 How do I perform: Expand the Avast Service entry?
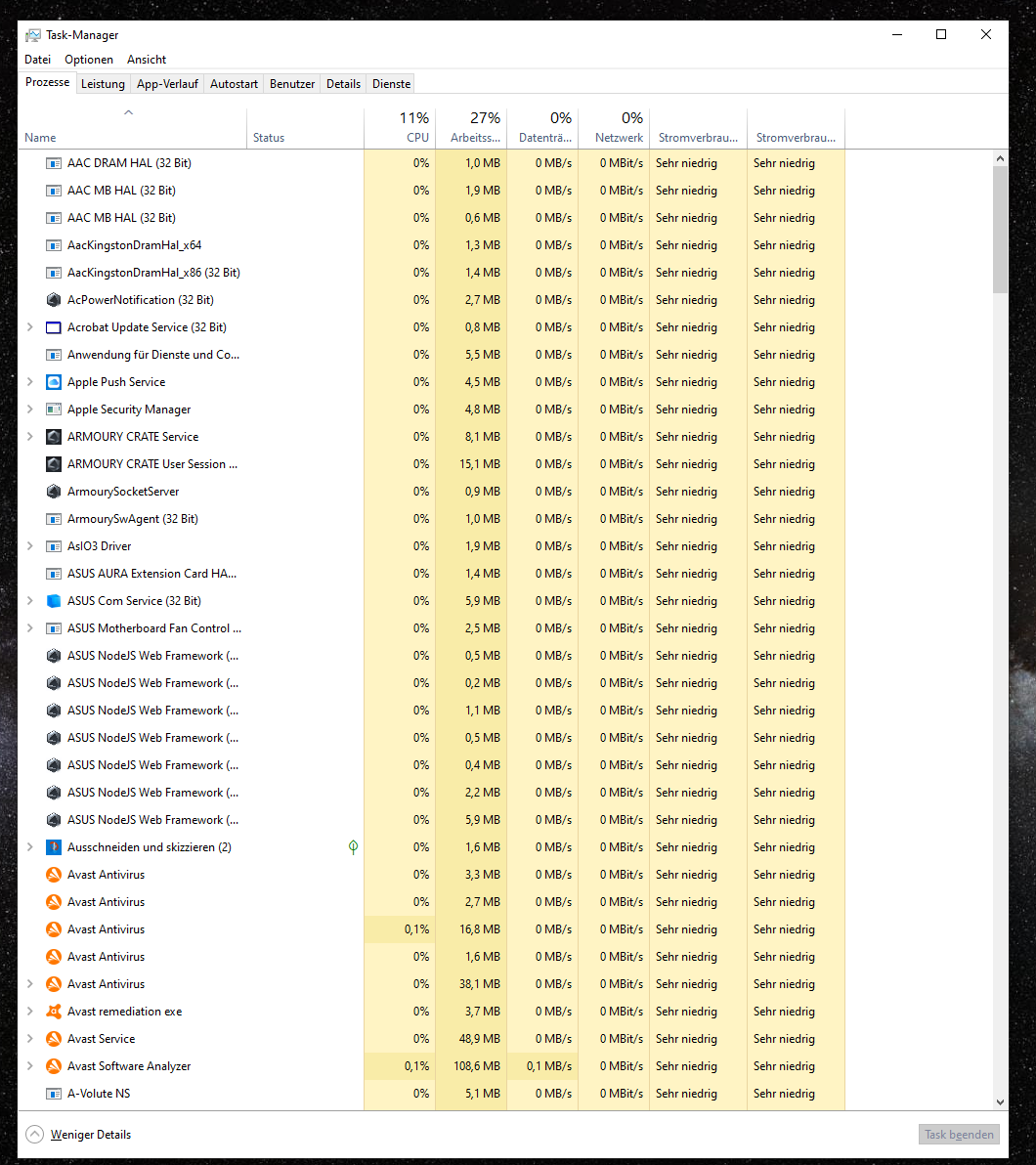point(29,1039)
